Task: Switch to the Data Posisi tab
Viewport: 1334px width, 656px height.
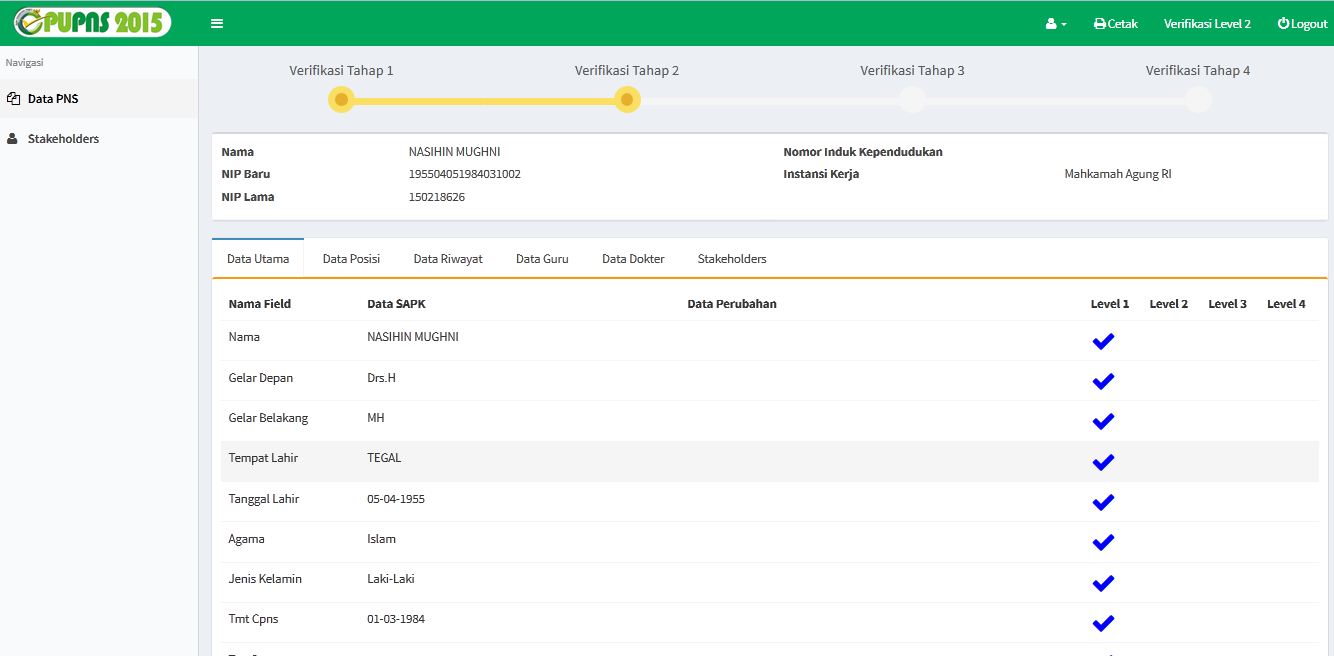Action: [351, 259]
